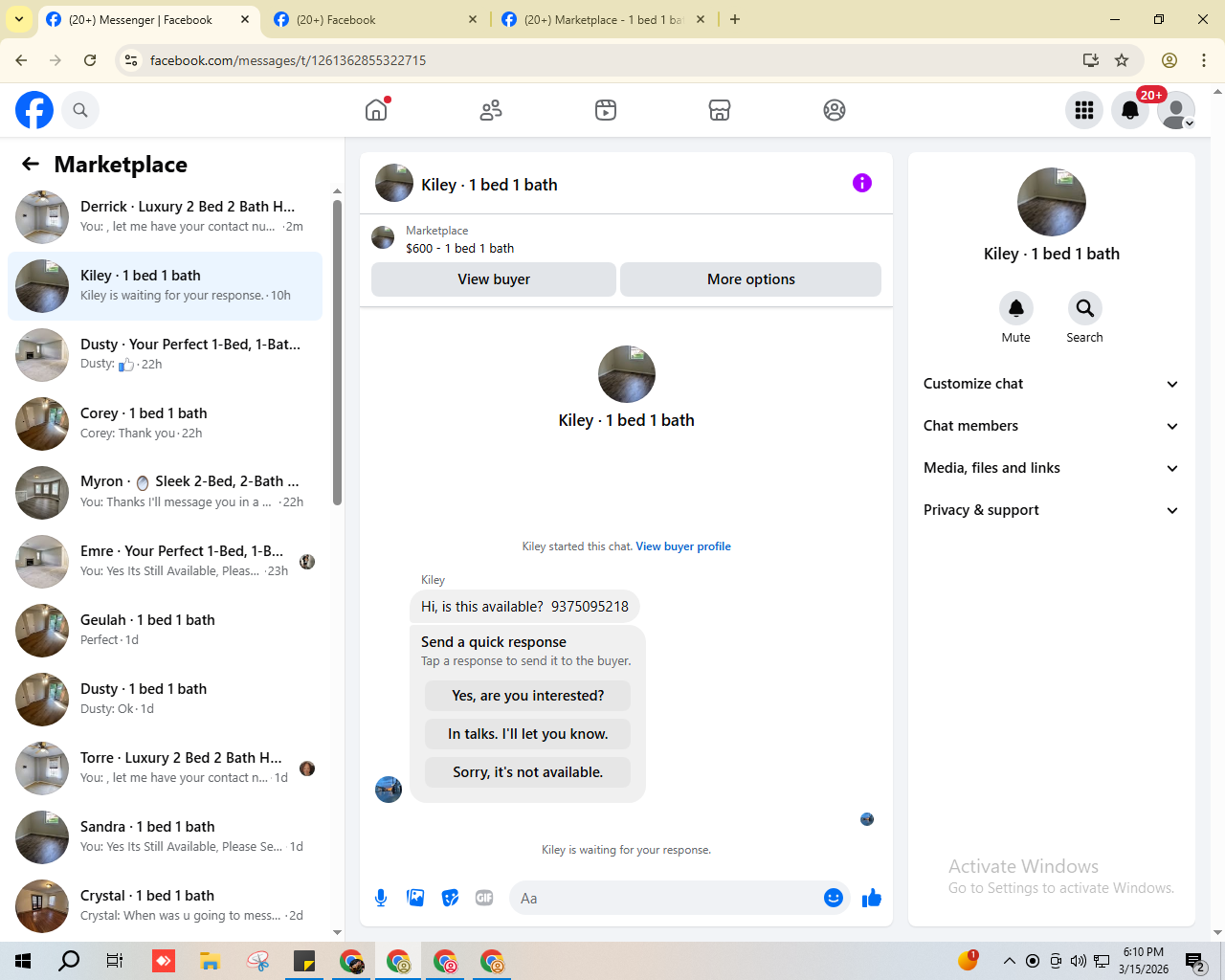Send quick reply "Sorry, it's not available."

pyautogui.click(x=528, y=772)
